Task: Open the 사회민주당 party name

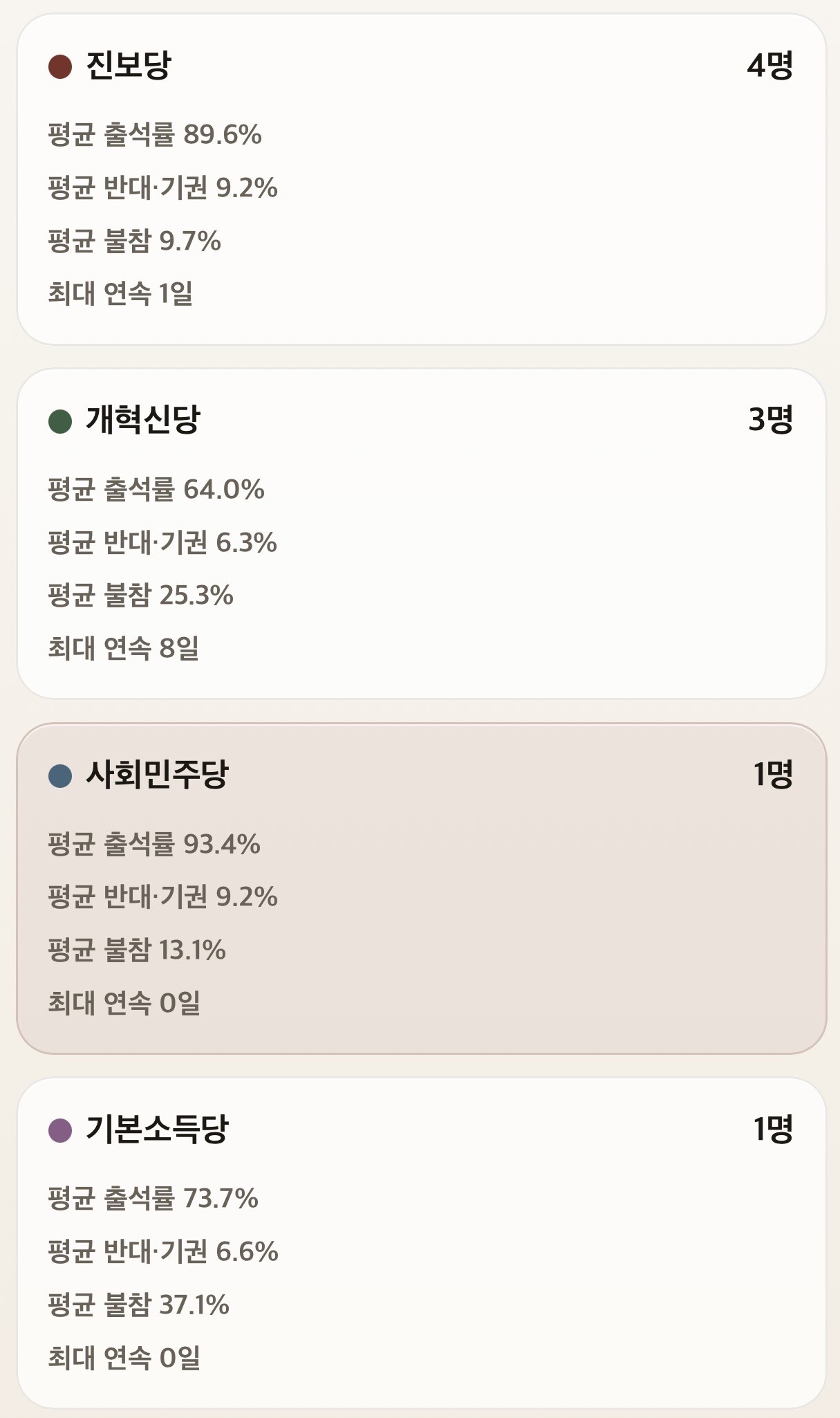Action: (156, 775)
